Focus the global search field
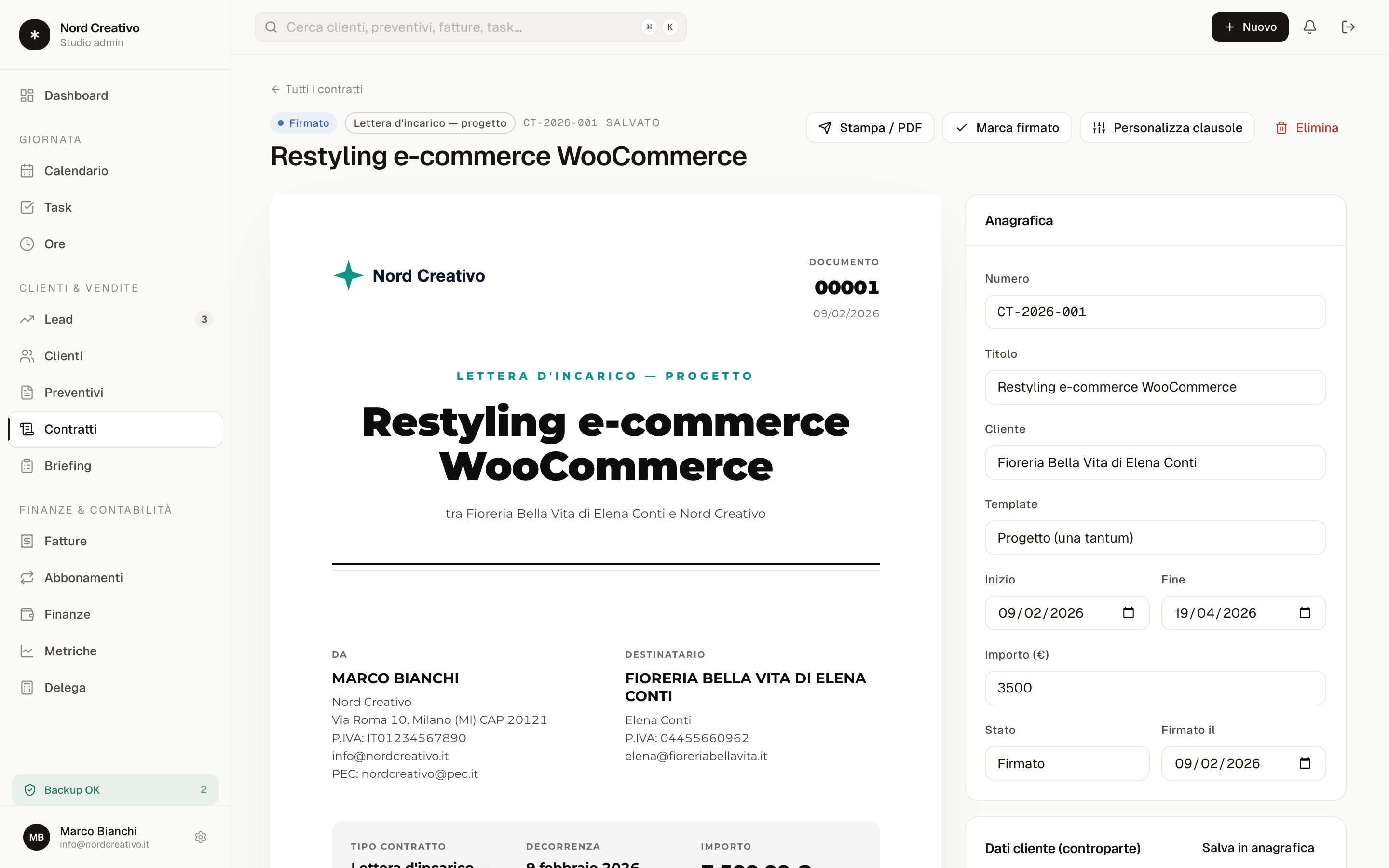Viewport: 1389px width, 868px height. (470, 27)
